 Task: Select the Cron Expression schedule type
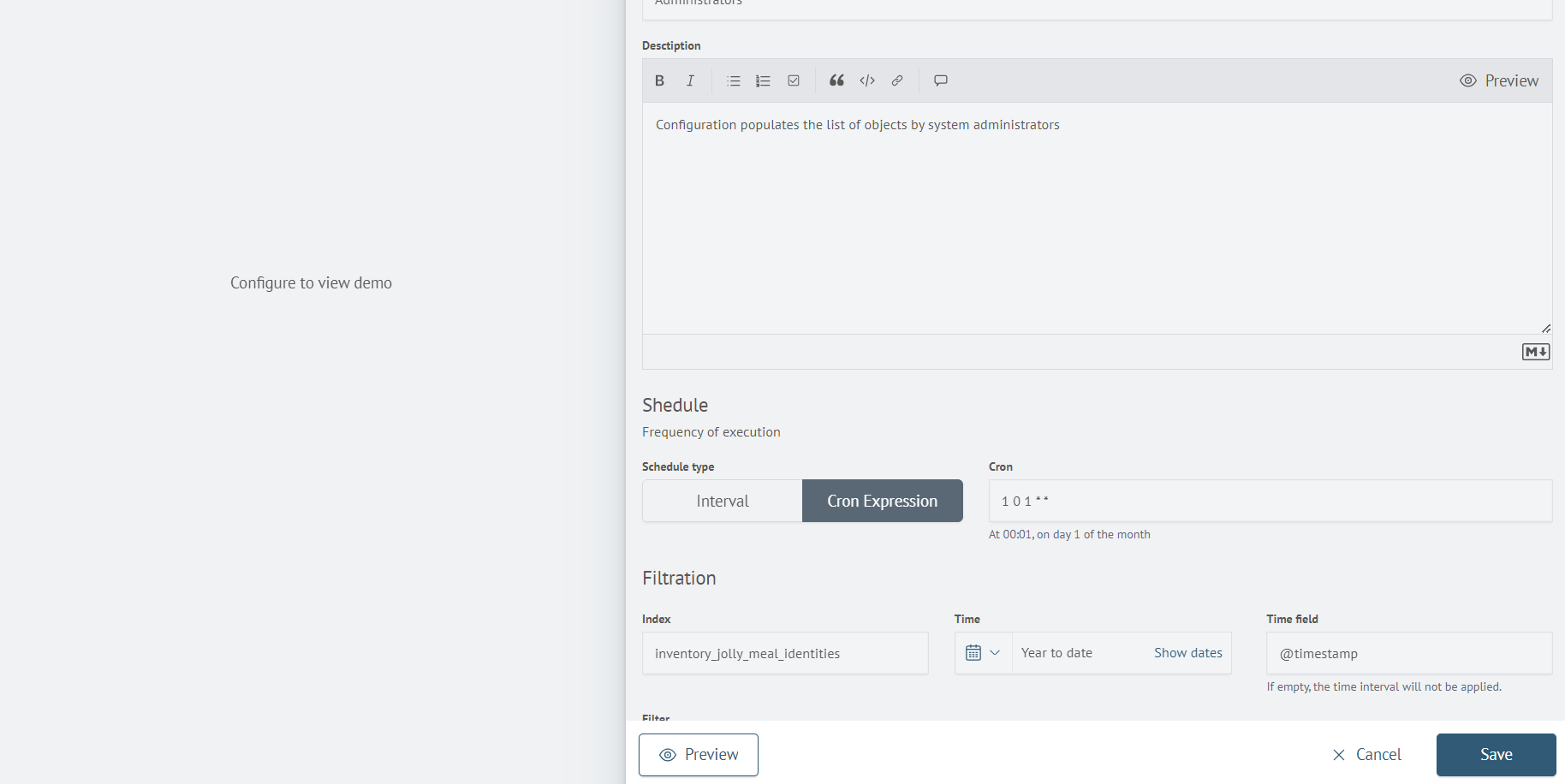[x=883, y=501]
